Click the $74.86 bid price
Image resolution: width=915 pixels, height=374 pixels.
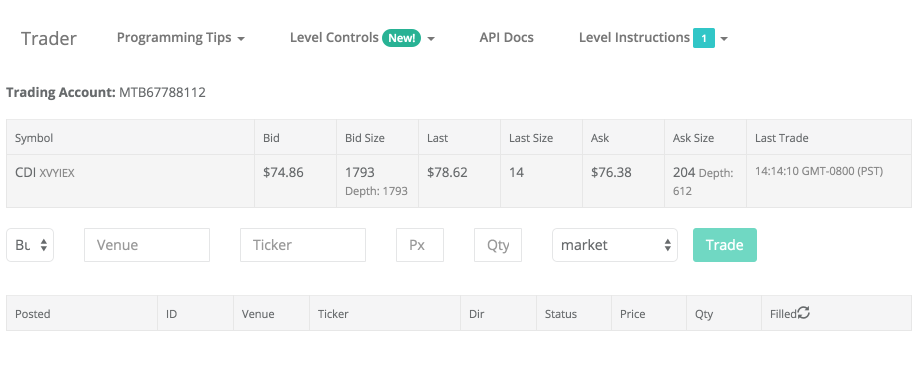click(x=283, y=173)
